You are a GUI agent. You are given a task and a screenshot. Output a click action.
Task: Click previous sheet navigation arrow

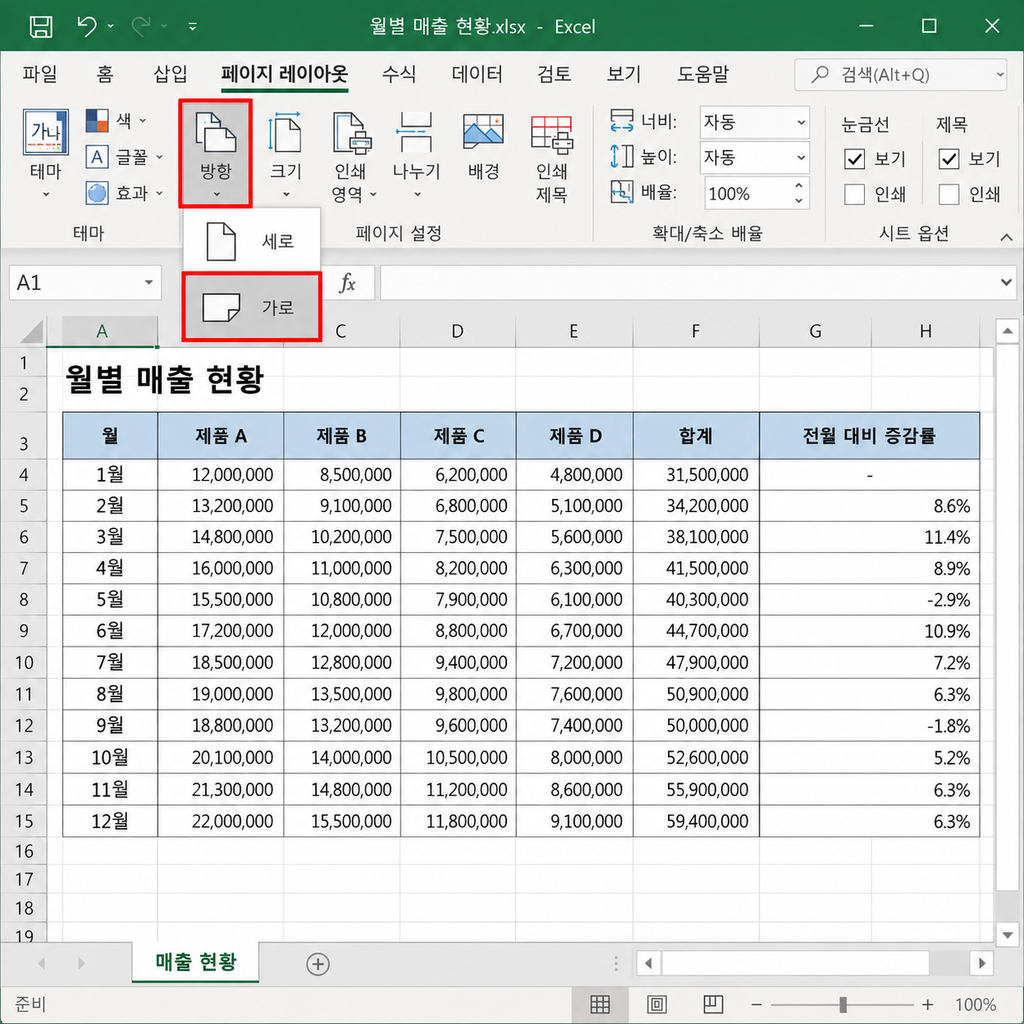tap(42, 963)
